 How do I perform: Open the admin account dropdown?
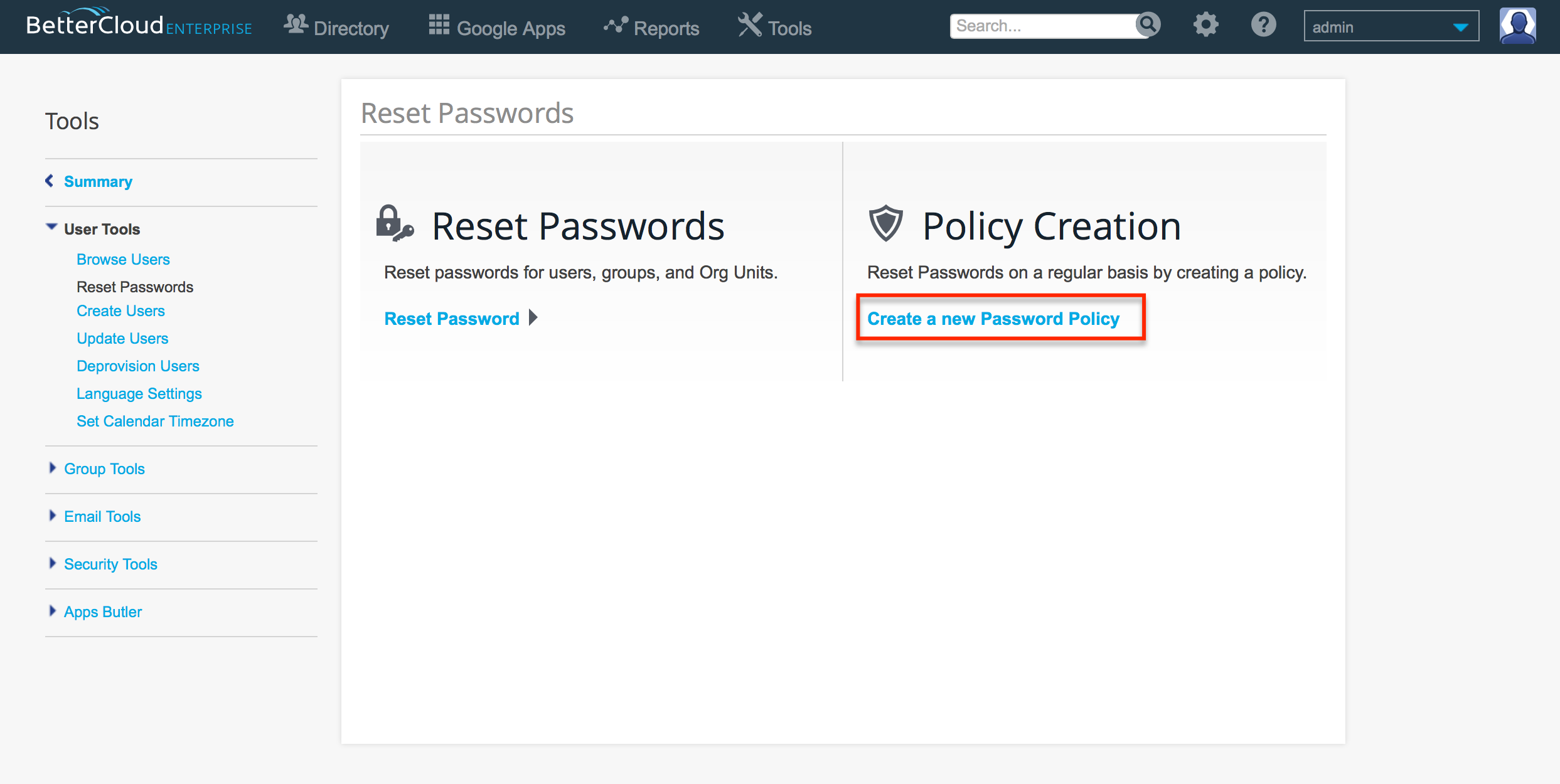pos(1391,26)
